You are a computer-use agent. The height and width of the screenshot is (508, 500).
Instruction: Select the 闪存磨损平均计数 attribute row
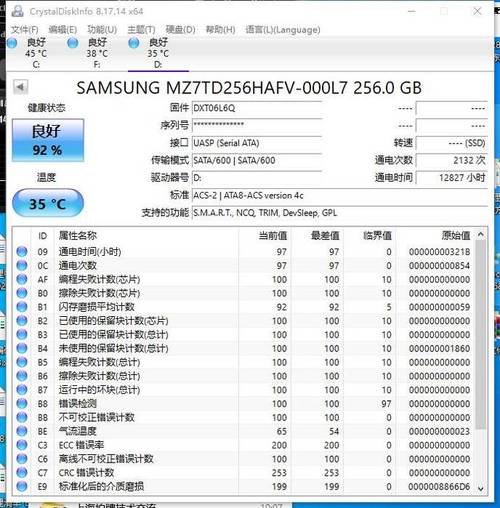[x=244, y=307]
